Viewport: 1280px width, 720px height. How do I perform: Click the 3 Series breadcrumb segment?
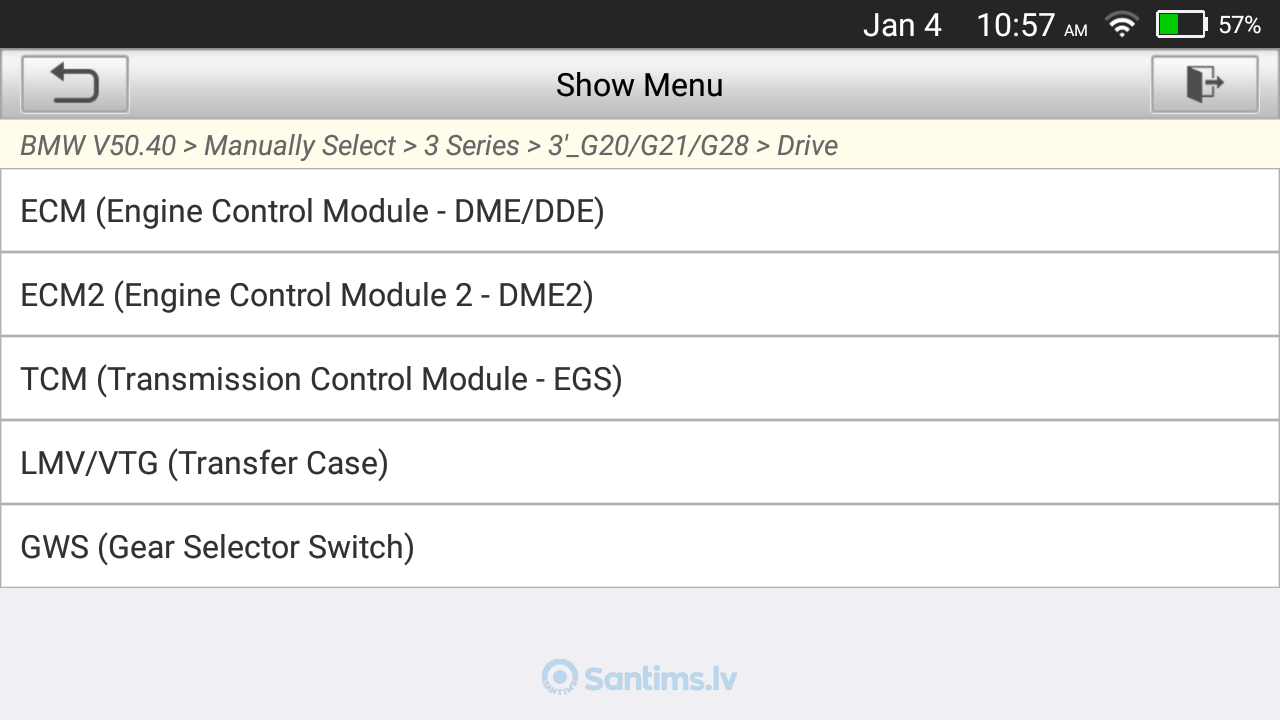coord(472,146)
